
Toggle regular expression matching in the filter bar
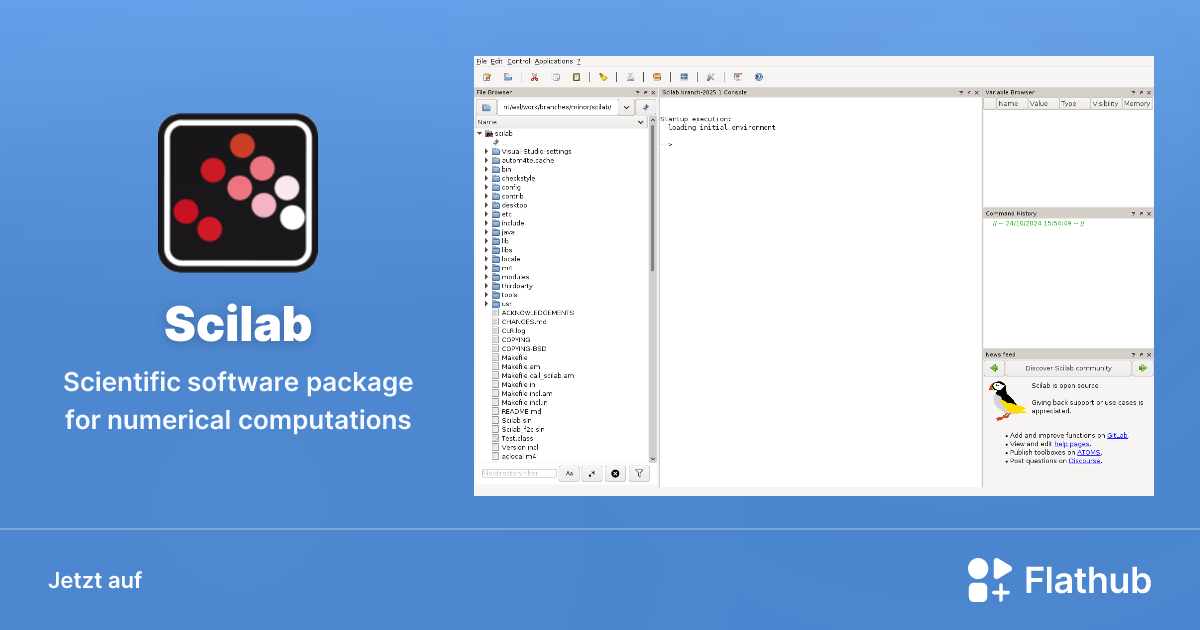pyautogui.click(x=592, y=473)
